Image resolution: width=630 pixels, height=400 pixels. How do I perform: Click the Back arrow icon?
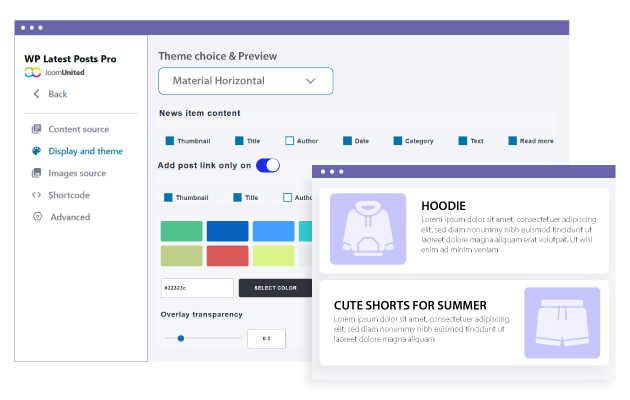click(x=37, y=94)
